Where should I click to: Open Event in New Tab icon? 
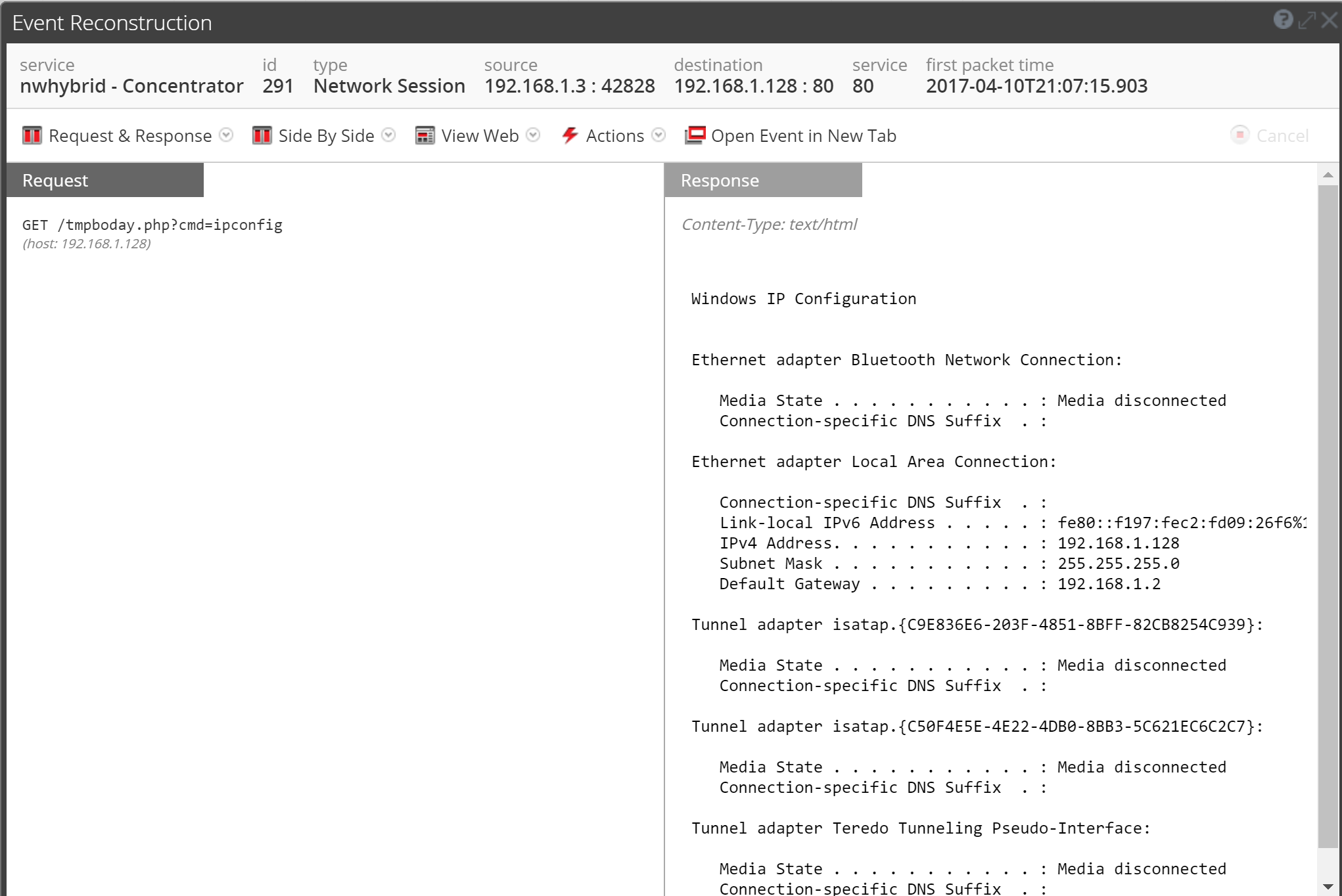pos(695,134)
